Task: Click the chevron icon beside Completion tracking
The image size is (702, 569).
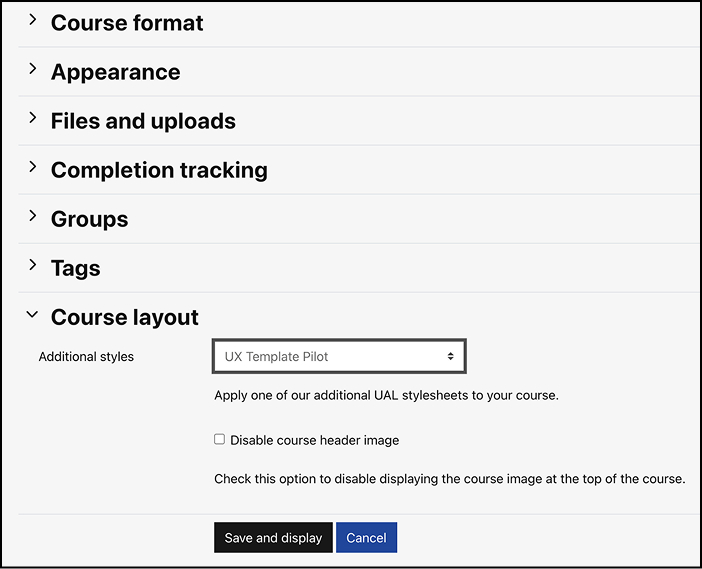Action: (x=32, y=168)
